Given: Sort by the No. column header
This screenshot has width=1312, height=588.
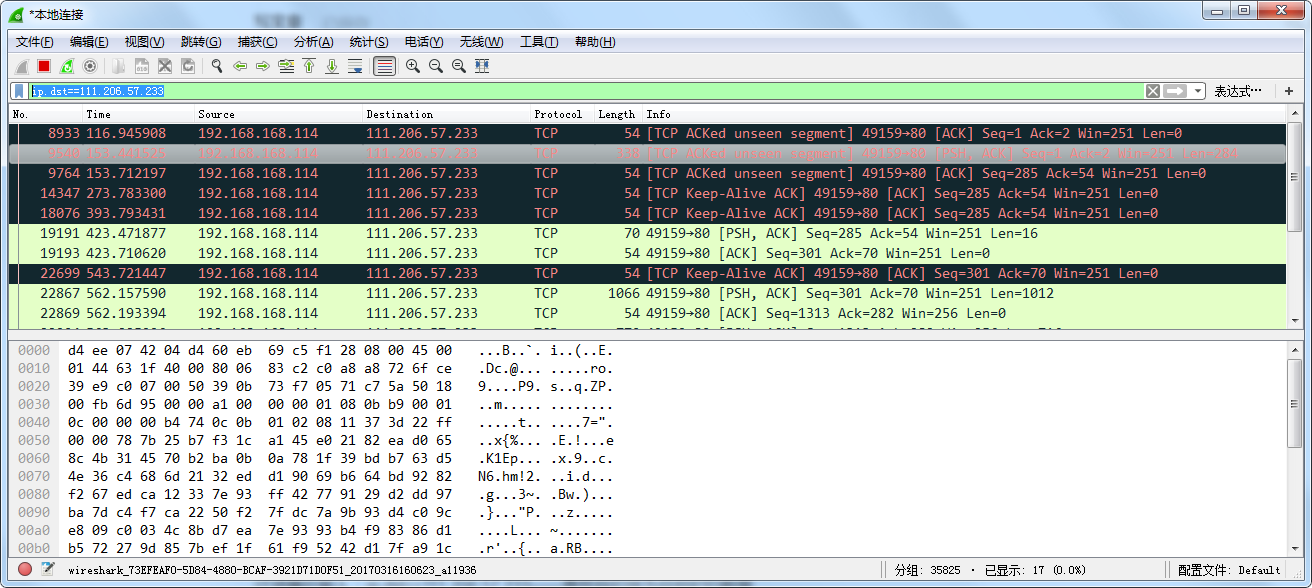Looking at the screenshot, I should (45, 114).
